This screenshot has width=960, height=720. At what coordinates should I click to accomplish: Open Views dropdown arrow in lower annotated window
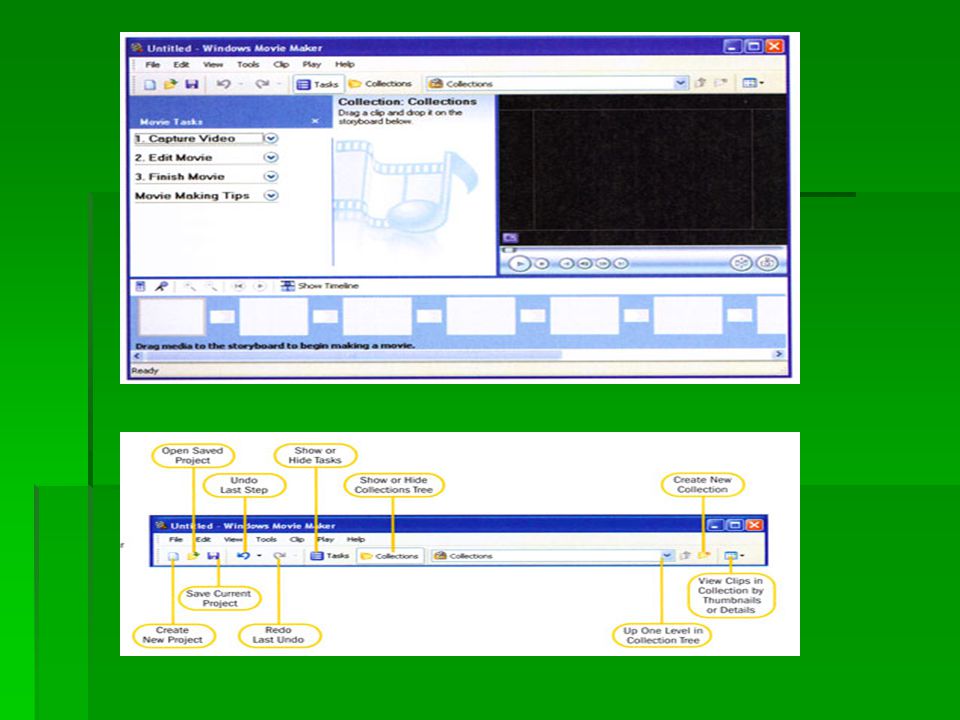742,556
